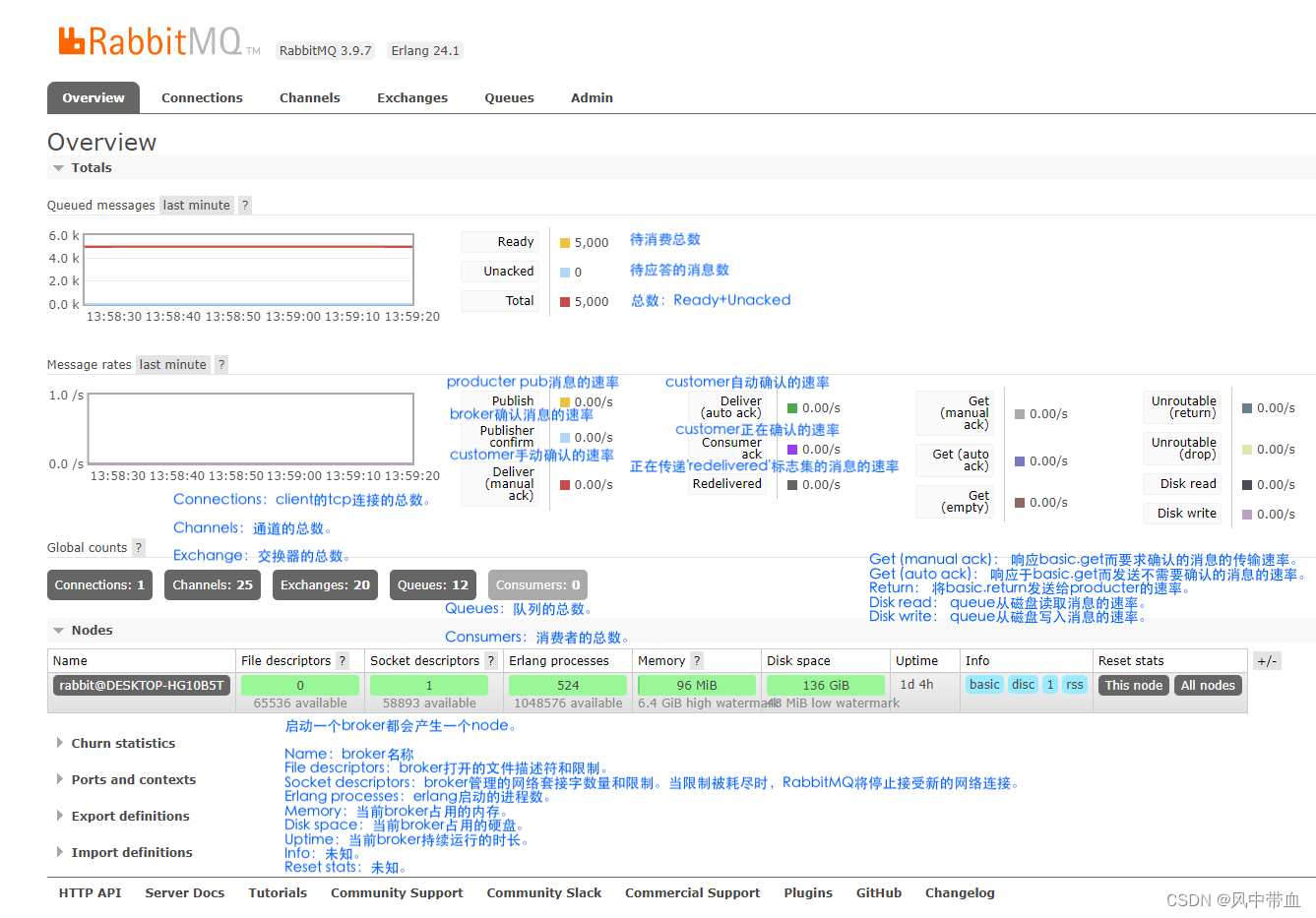Screen dimensions: 1316x918
Task: Open the Exchanges tab
Action: click(x=412, y=97)
